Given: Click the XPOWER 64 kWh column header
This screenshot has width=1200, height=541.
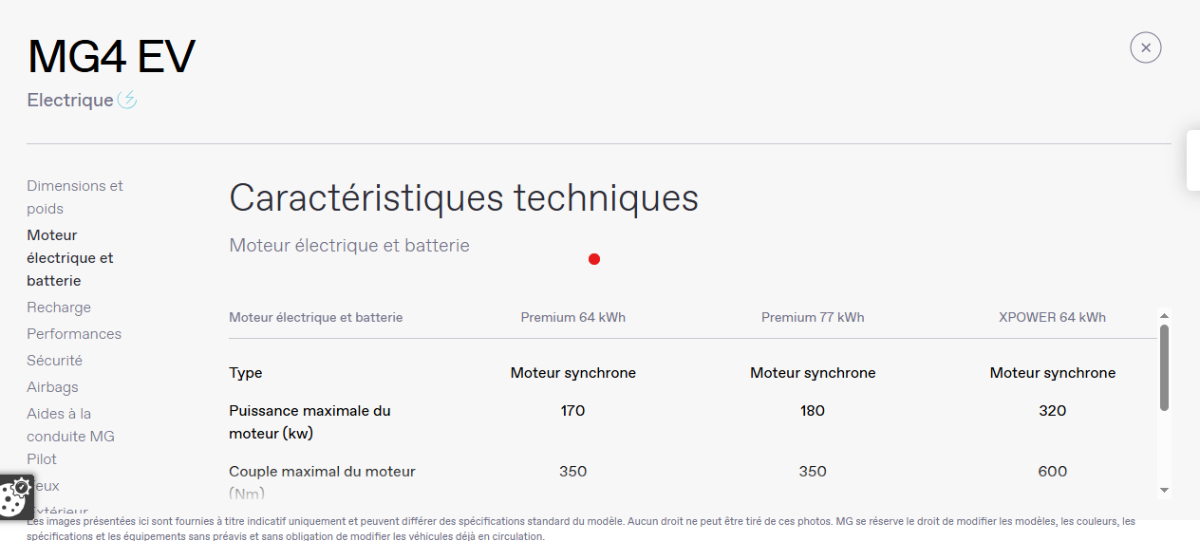Looking at the screenshot, I should pos(1052,318).
